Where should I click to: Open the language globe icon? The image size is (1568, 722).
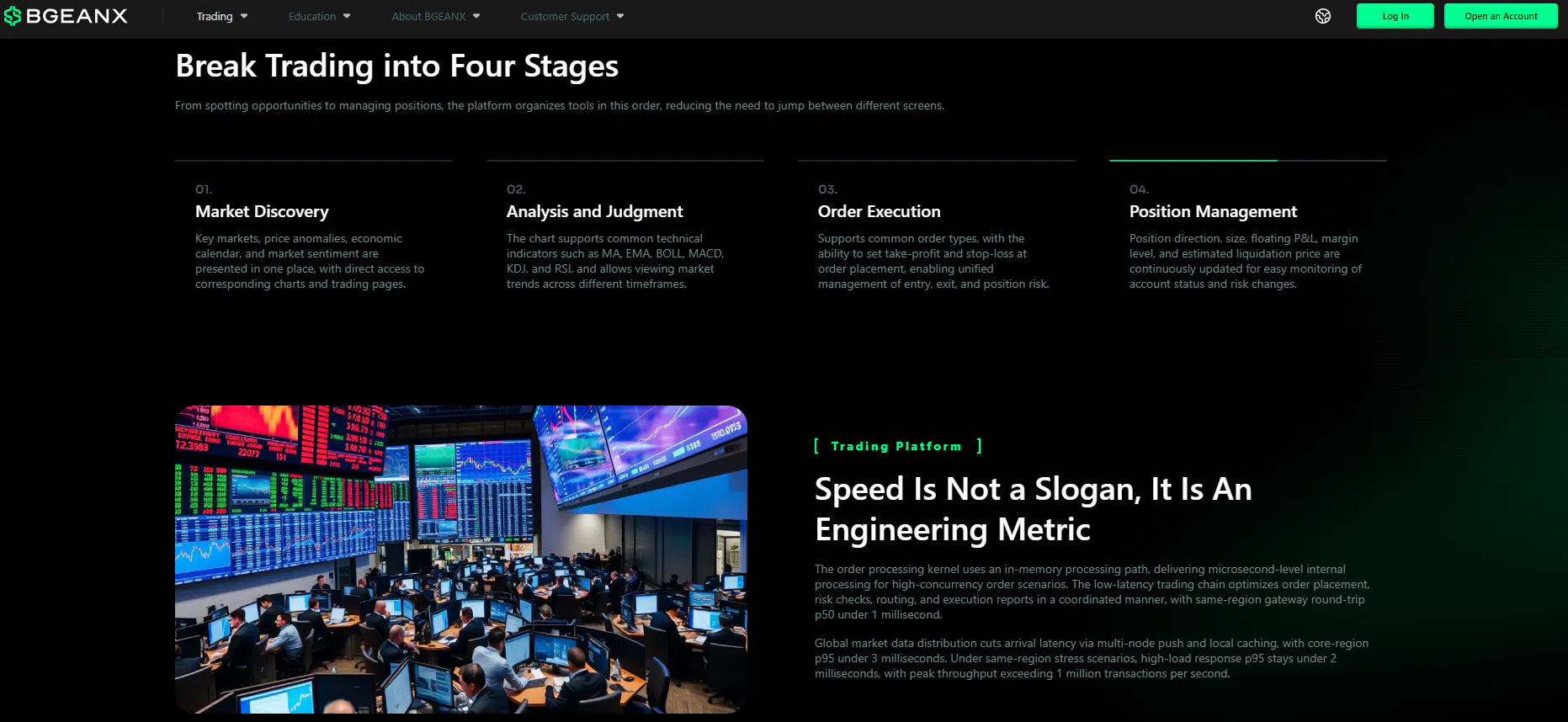(1323, 16)
